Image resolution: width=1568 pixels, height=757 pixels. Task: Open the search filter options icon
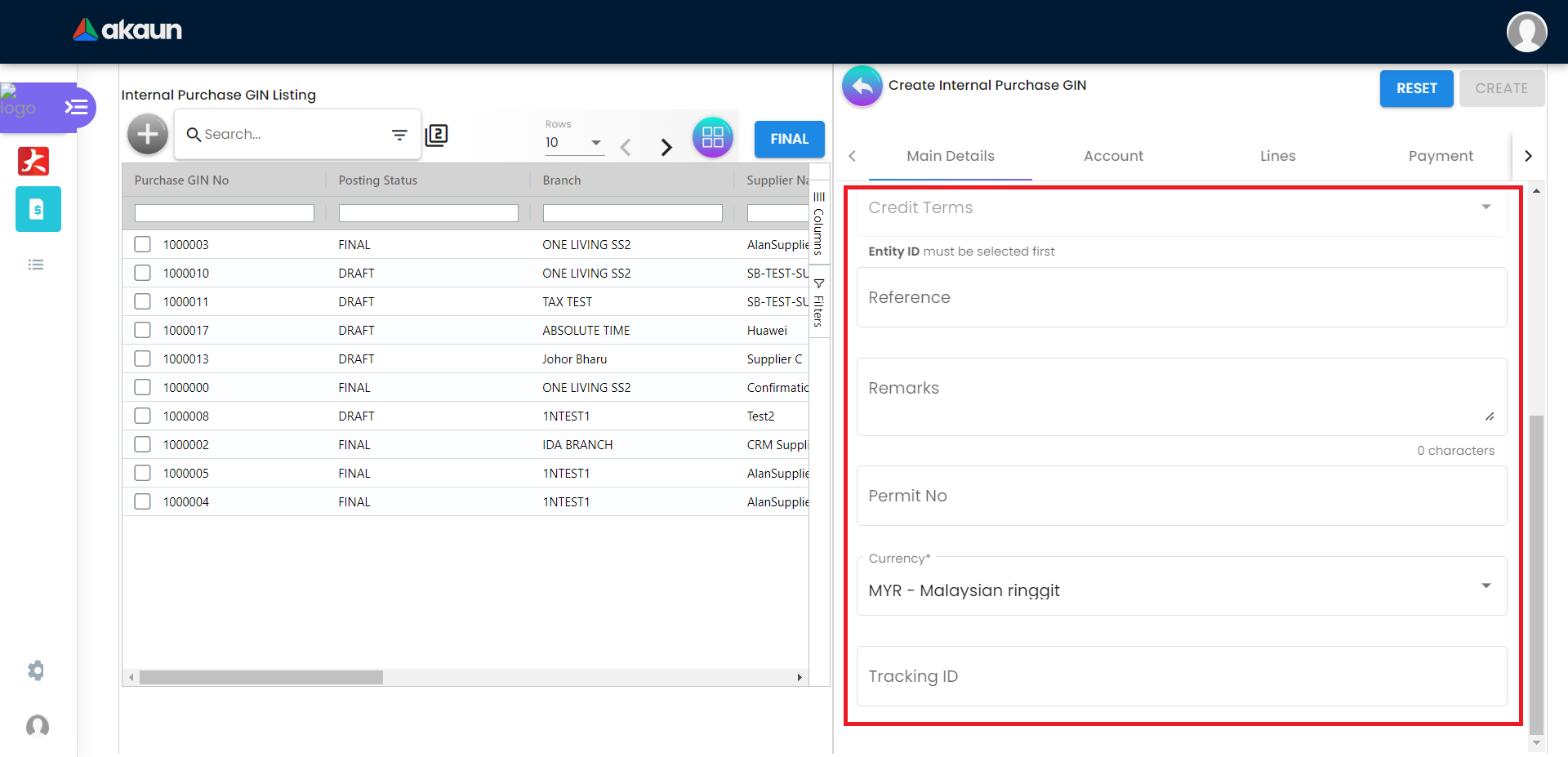point(399,135)
